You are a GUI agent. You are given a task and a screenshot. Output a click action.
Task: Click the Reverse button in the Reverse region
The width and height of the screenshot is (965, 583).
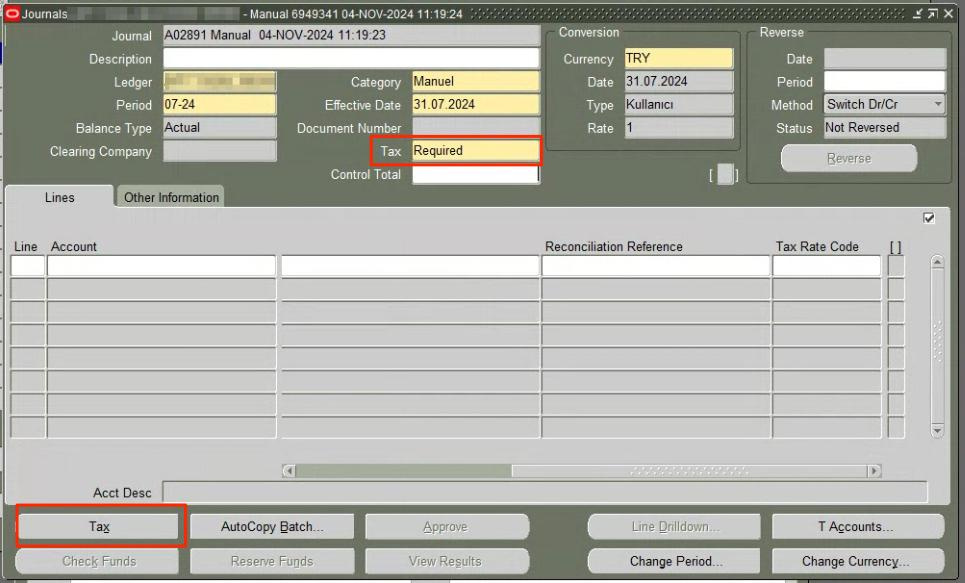pos(848,158)
